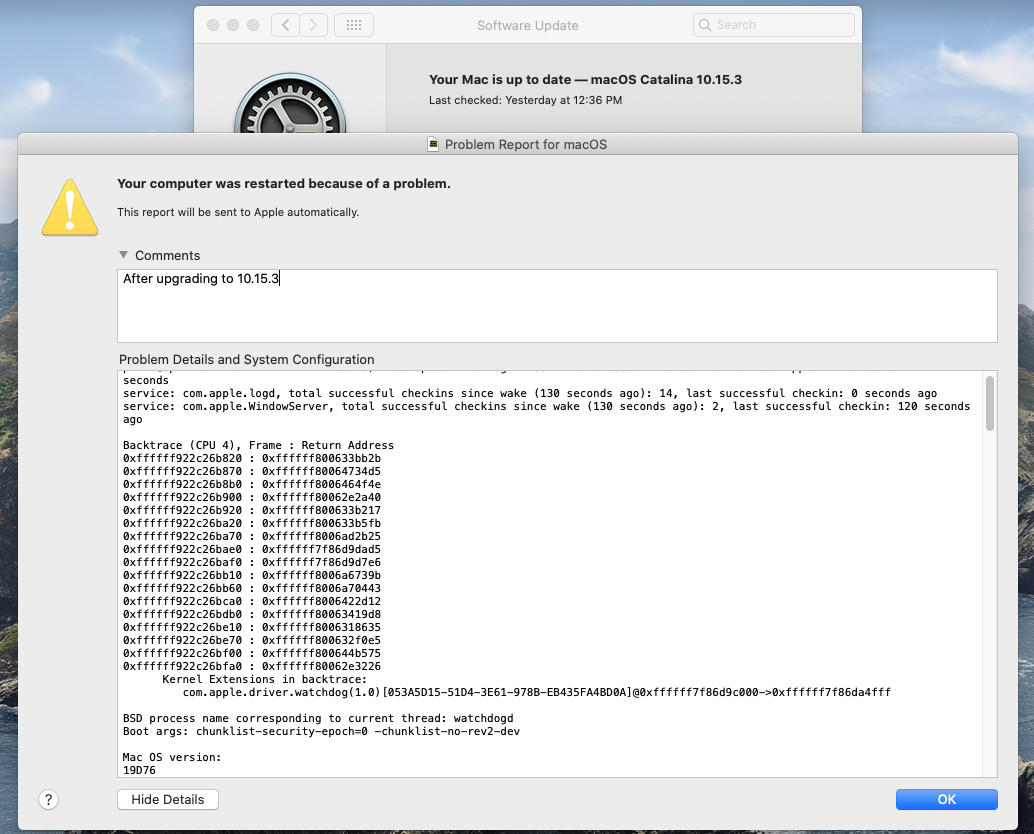Click 'This report will be sent to Apple automatically.' text
This screenshot has height=834, width=1034.
(x=238, y=212)
